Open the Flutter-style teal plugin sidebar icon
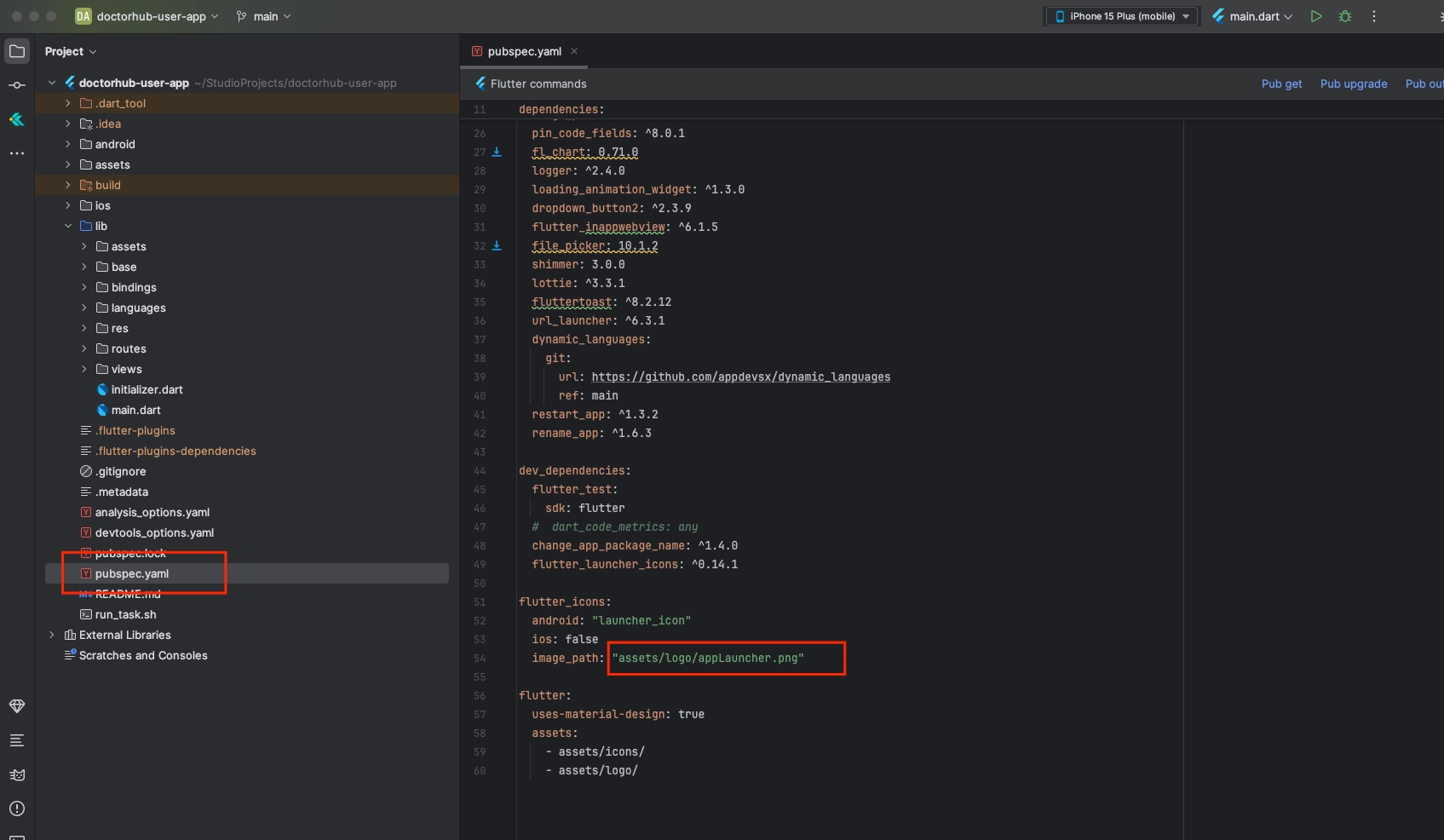Viewport: 1444px width, 840px height. click(x=17, y=119)
